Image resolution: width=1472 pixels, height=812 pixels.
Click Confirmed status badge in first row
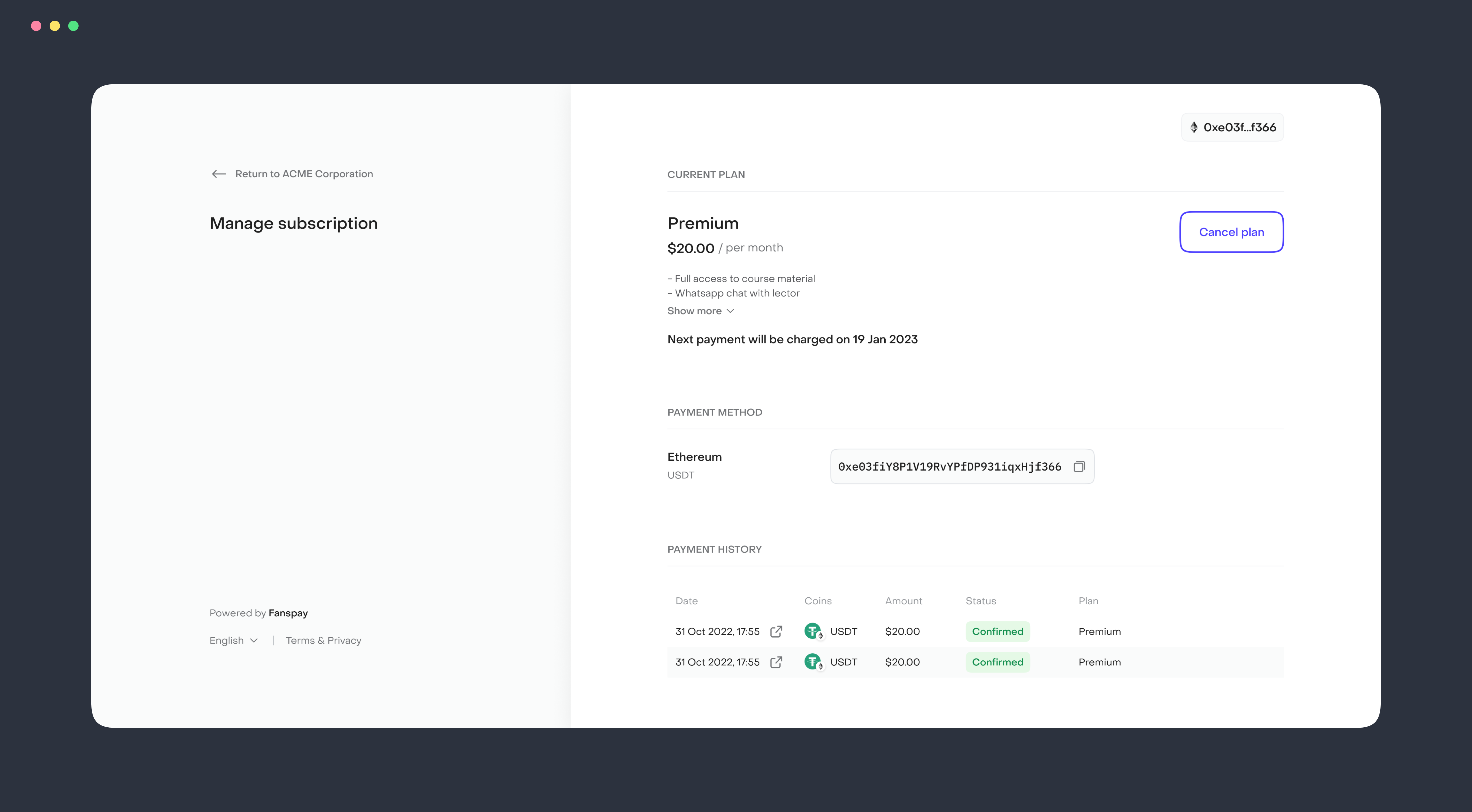(997, 631)
